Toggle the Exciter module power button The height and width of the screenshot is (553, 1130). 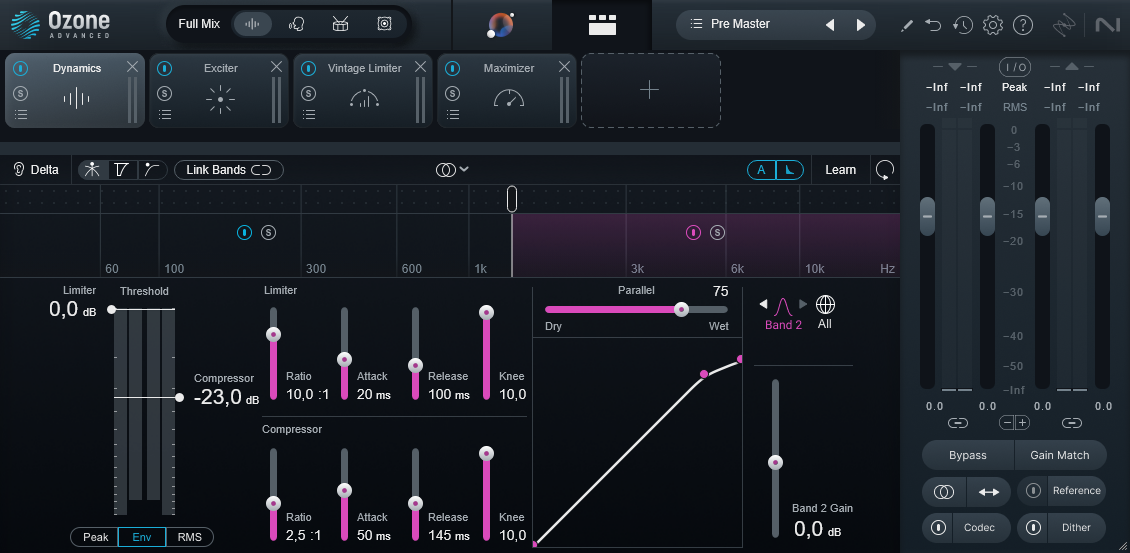[165, 68]
